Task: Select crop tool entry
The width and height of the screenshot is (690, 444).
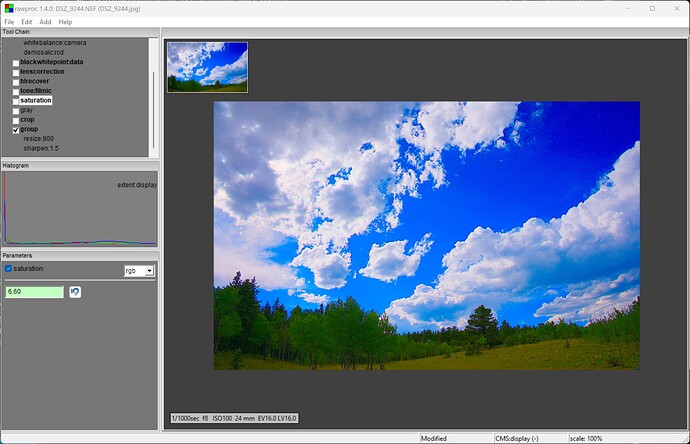Action: click(27, 120)
